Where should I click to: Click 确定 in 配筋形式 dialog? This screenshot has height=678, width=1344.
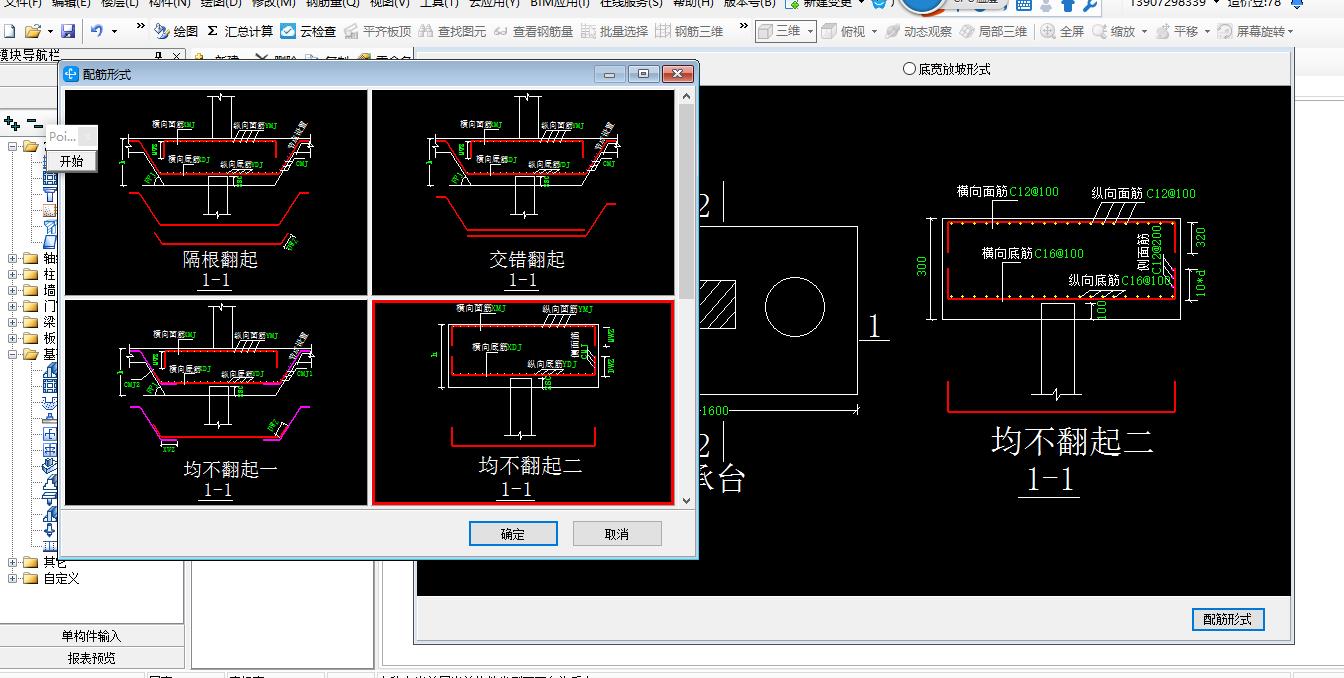click(x=513, y=534)
